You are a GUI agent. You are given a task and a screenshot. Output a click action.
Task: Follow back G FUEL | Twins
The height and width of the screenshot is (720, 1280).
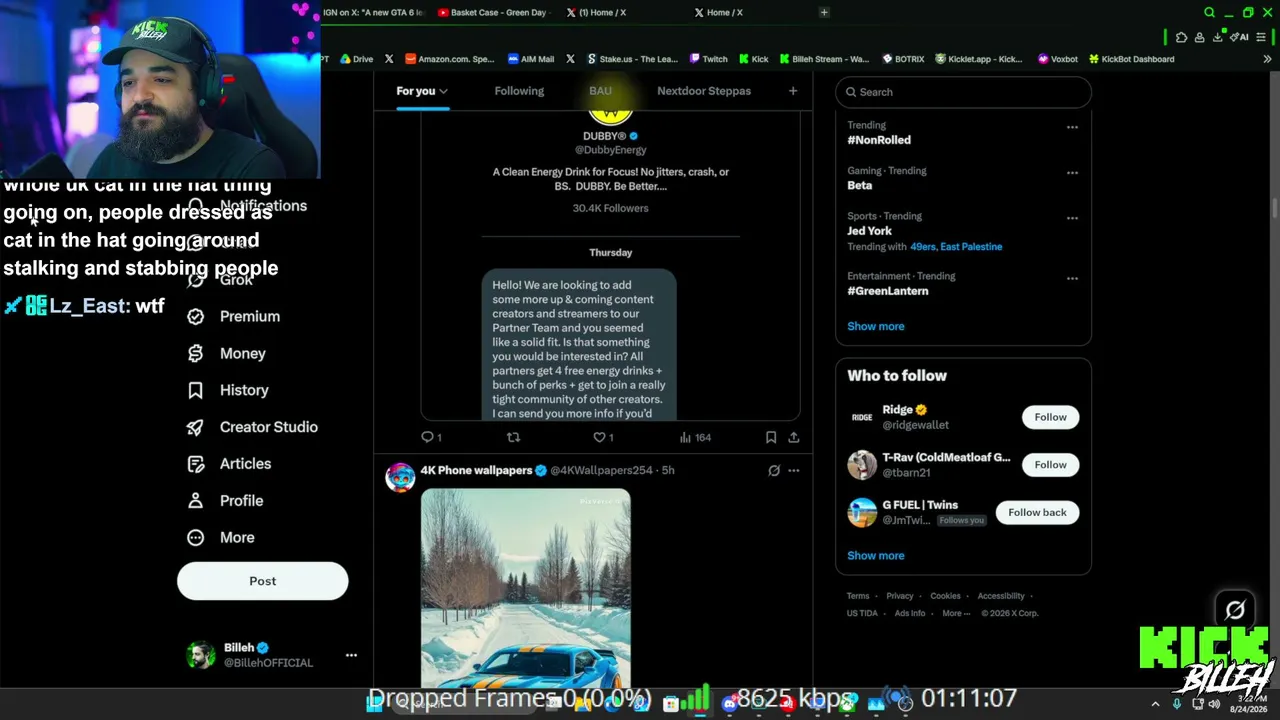coord(1037,512)
